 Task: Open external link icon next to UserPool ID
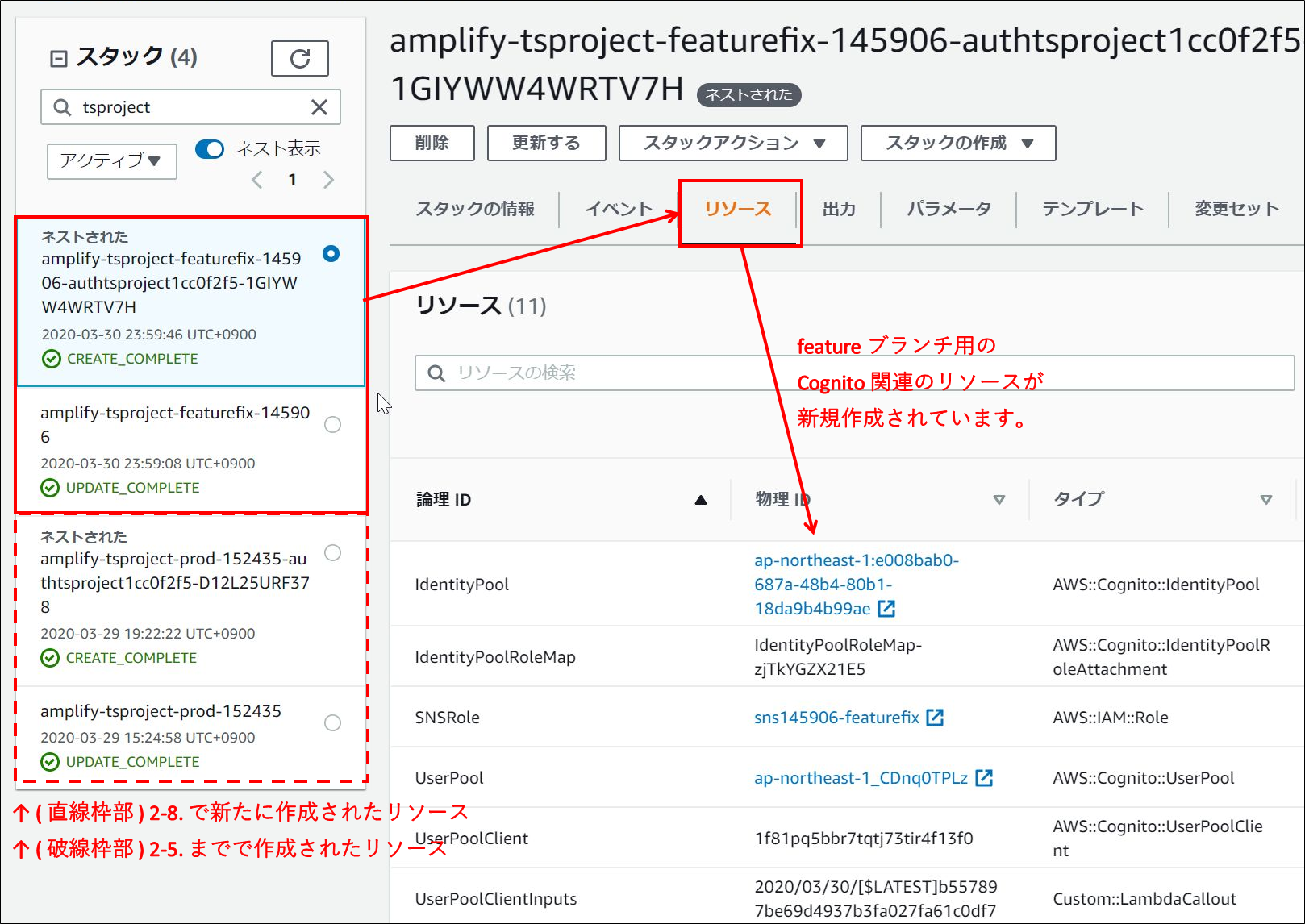(984, 778)
